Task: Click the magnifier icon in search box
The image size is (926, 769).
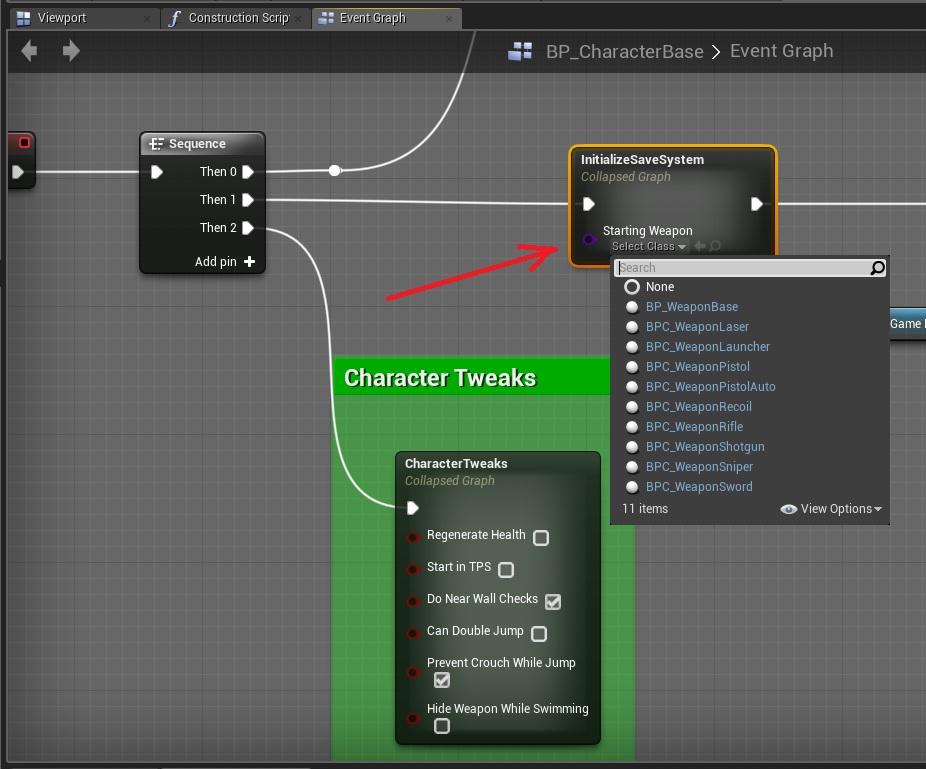Action: [x=877, y=268]
